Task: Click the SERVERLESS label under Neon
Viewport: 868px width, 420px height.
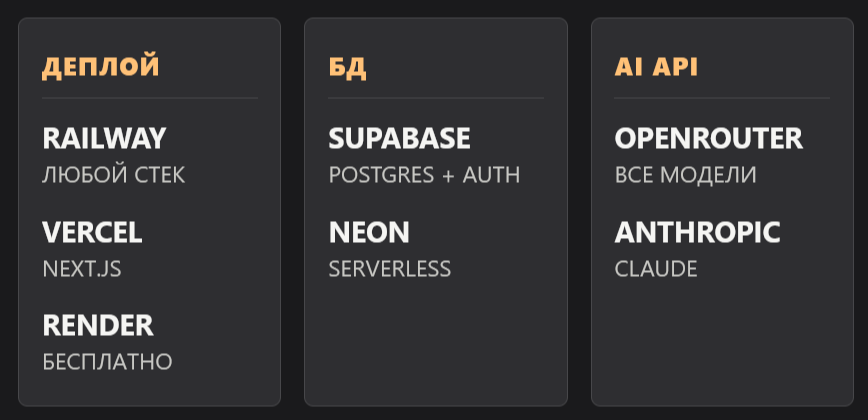Action: tap(389, 269)
